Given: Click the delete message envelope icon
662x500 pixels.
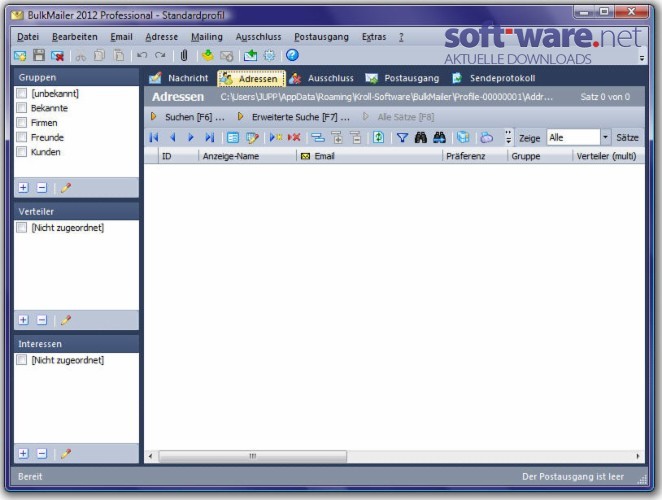Looking at the screenshot, I should 57,55.
